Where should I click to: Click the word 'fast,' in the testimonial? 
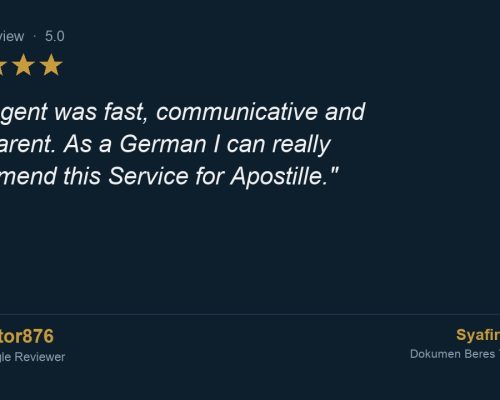pos(125,112)
